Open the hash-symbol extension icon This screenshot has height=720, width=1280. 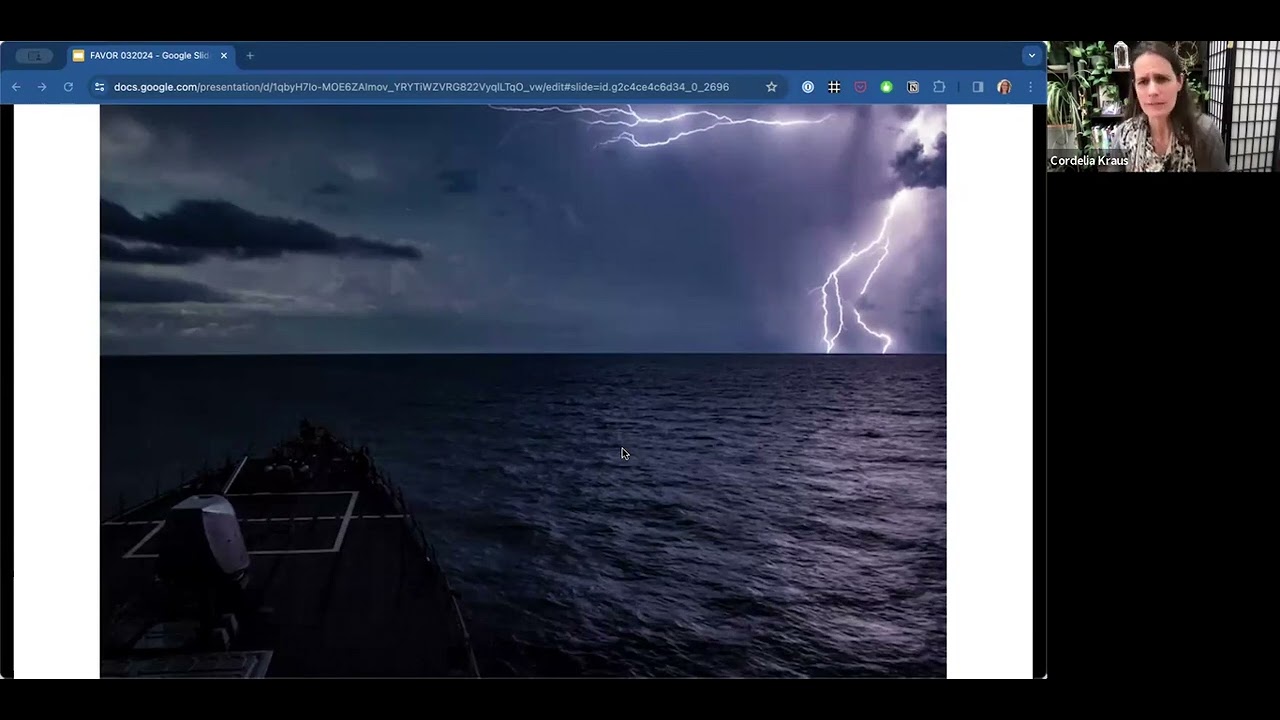[834, 87]
